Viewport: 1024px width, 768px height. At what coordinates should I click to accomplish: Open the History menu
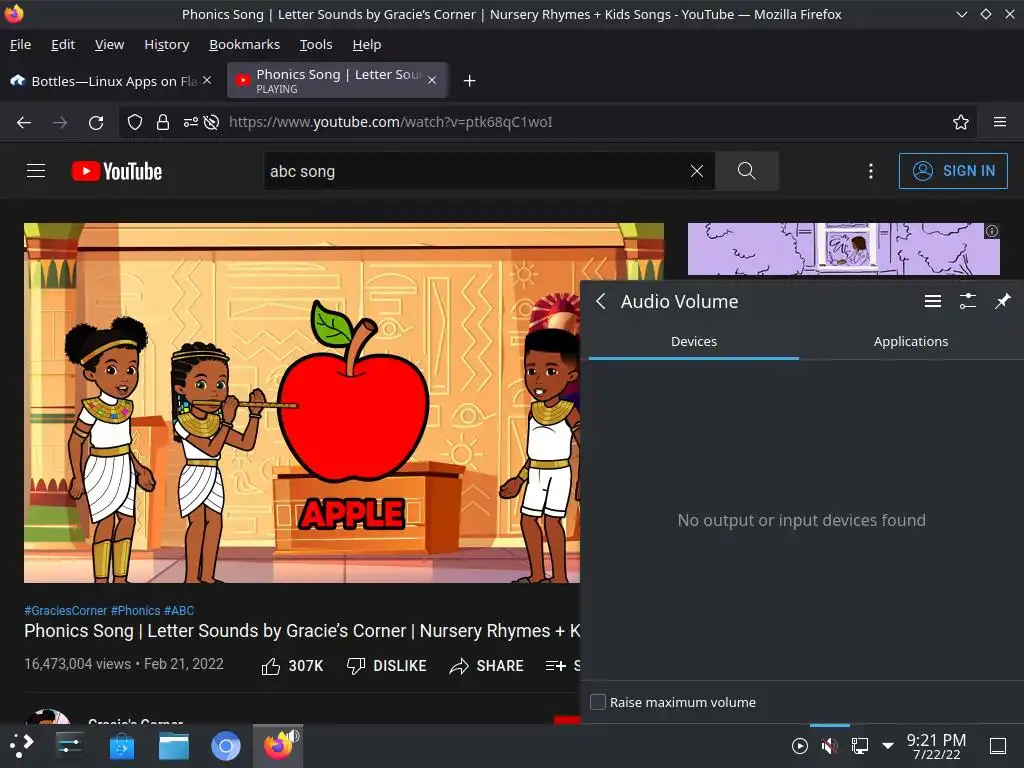click(x=167, y=44)
